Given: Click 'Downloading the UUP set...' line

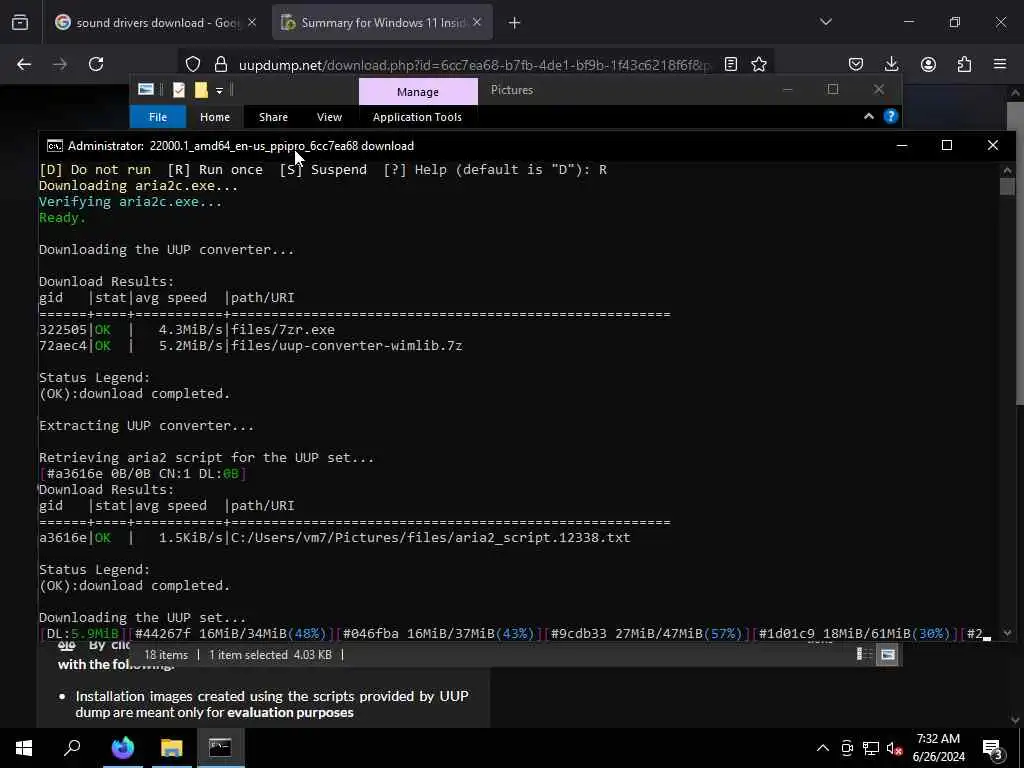Looking at the screenshot, I should [142, 617].
